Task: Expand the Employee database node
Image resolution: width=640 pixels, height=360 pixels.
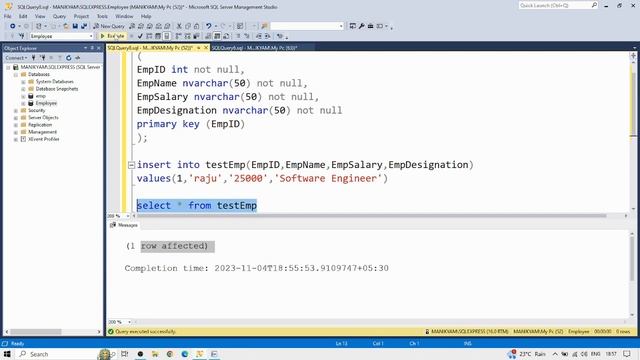Action: (23, 103)
